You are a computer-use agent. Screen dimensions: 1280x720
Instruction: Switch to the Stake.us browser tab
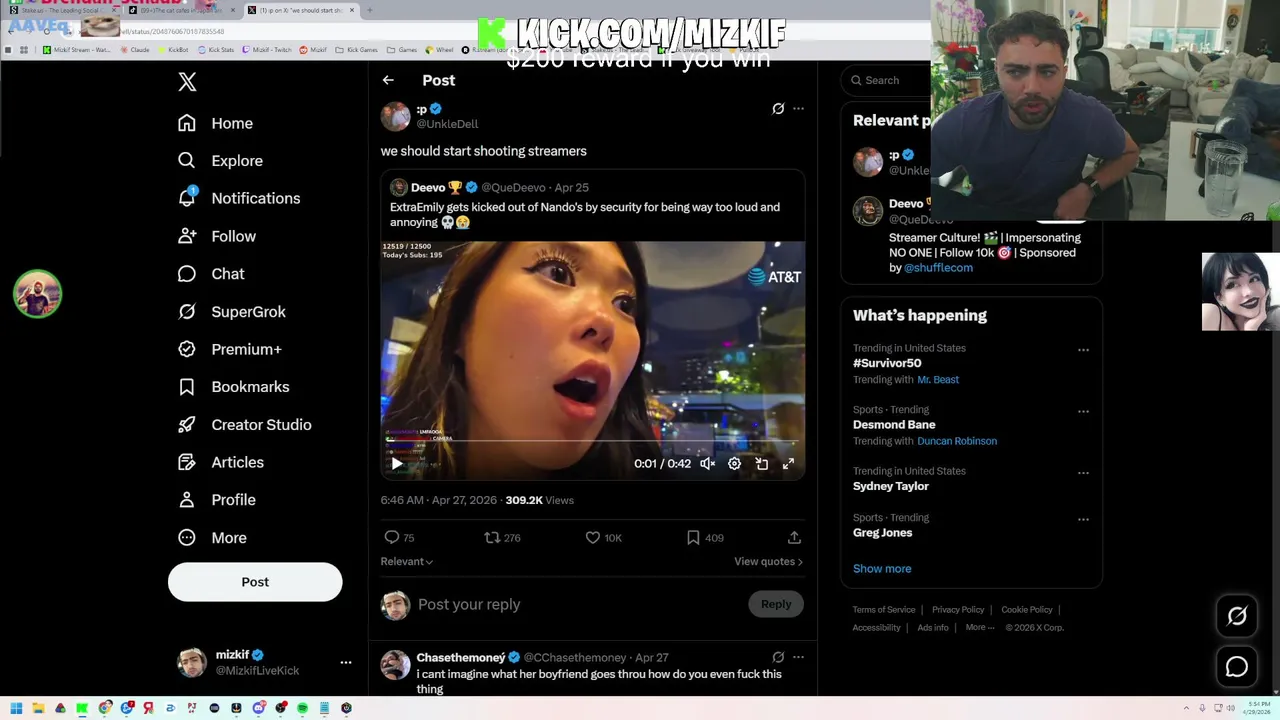(62, 10)
